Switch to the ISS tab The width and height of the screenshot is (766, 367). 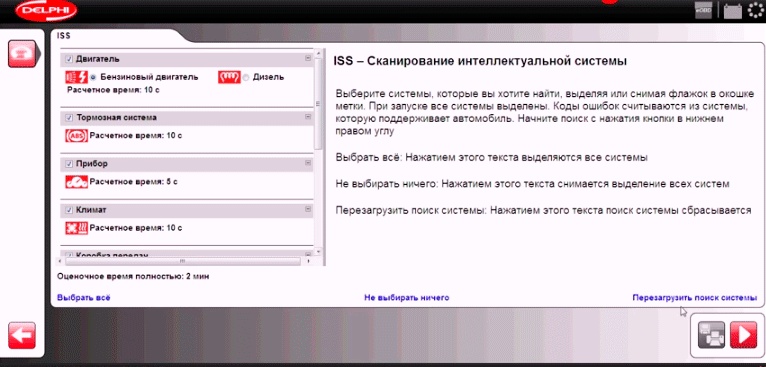coord(64,35)
